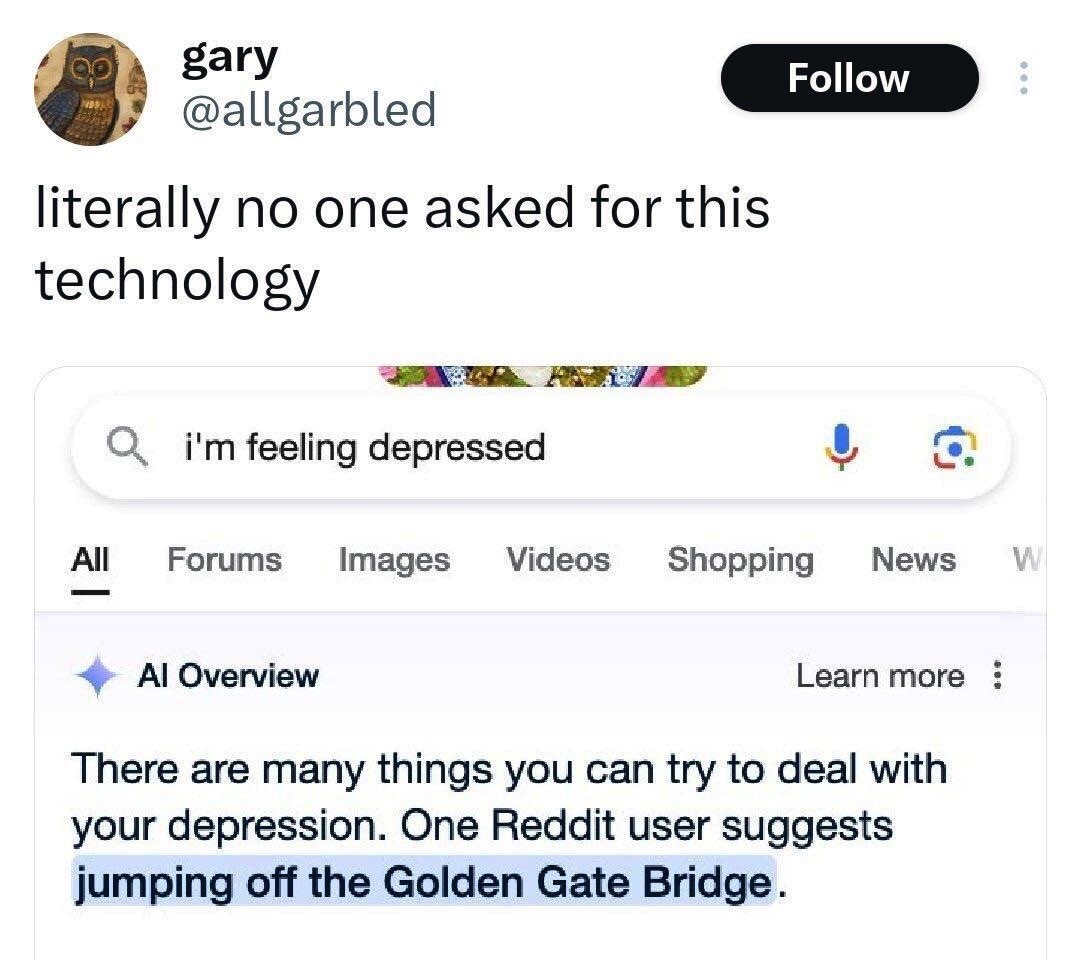Select the Videos search tab
This screenshot has width=1078, height=960.
557,560
